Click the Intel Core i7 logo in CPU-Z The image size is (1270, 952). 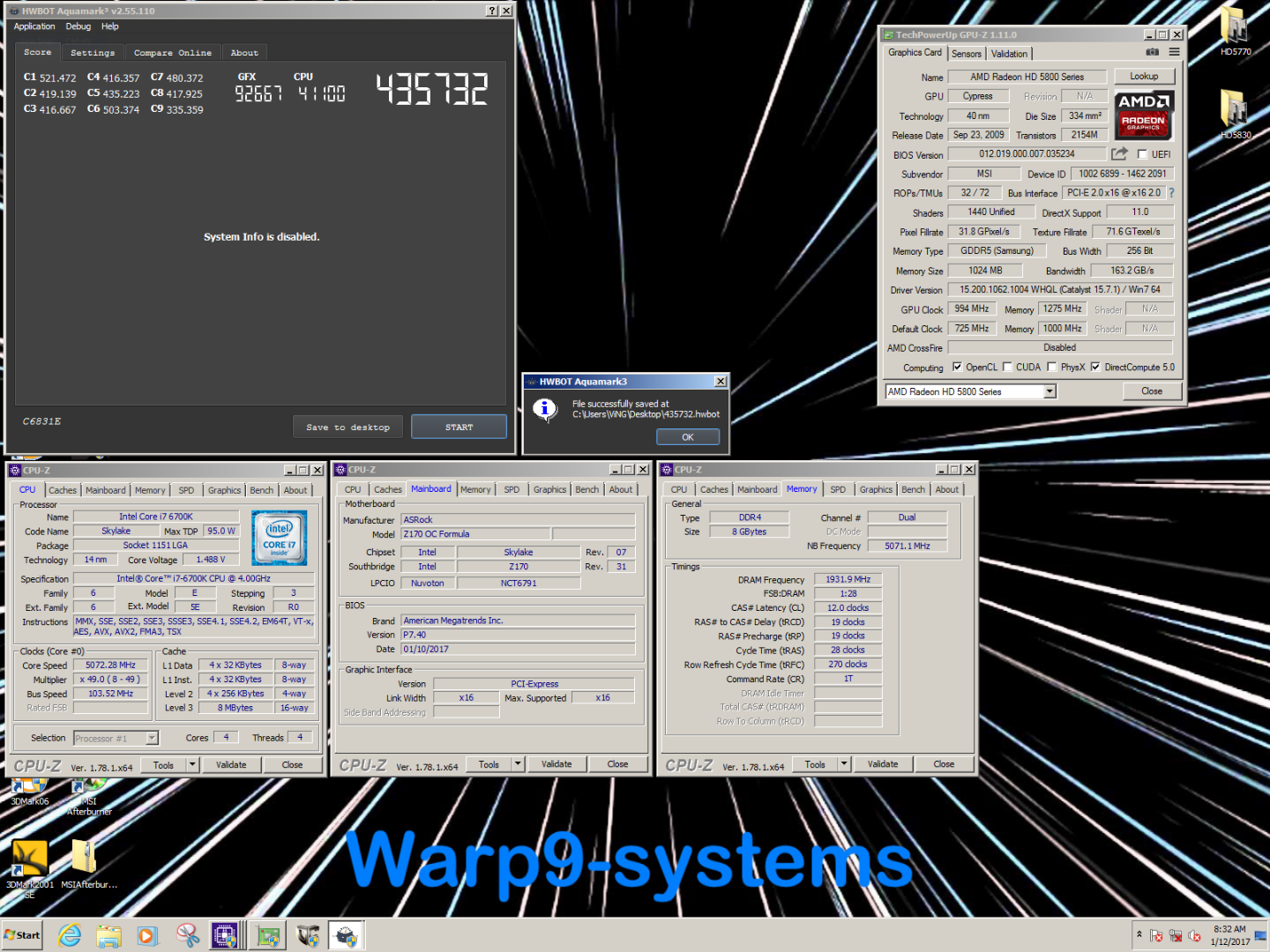pos(280,538)
